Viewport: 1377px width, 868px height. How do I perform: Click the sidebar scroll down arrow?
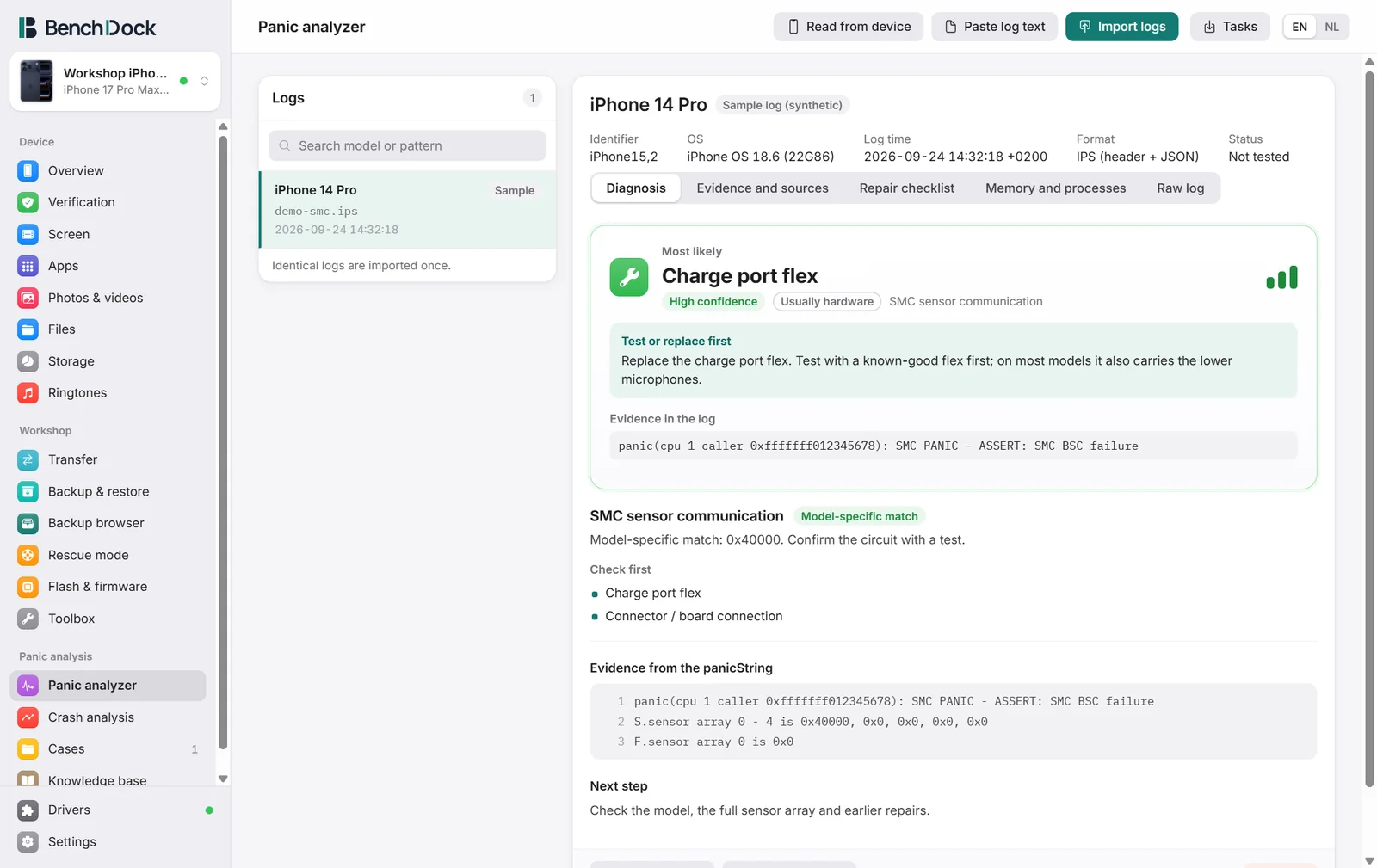click(223, 779)
